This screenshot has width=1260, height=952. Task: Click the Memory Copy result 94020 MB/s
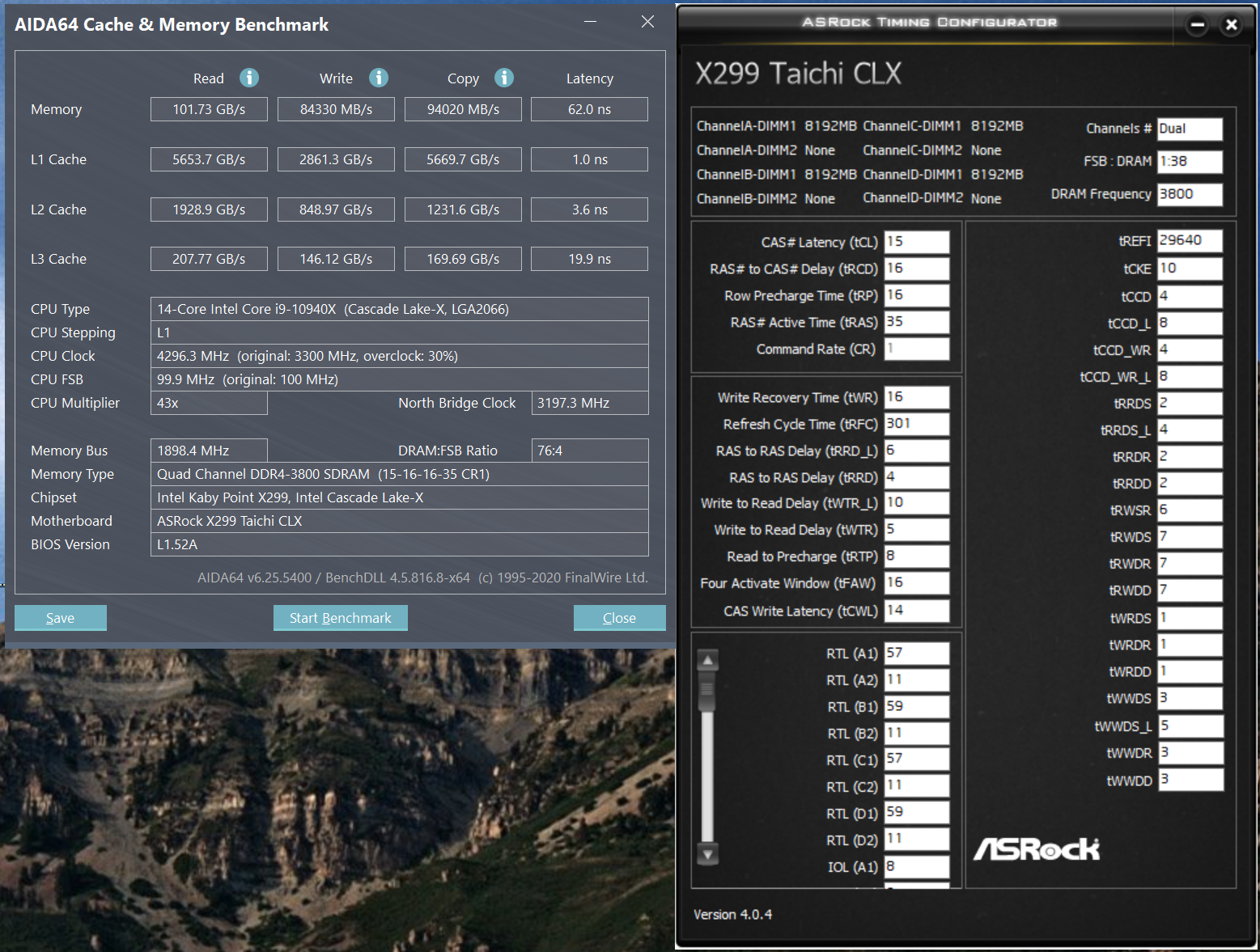point(463,109)
